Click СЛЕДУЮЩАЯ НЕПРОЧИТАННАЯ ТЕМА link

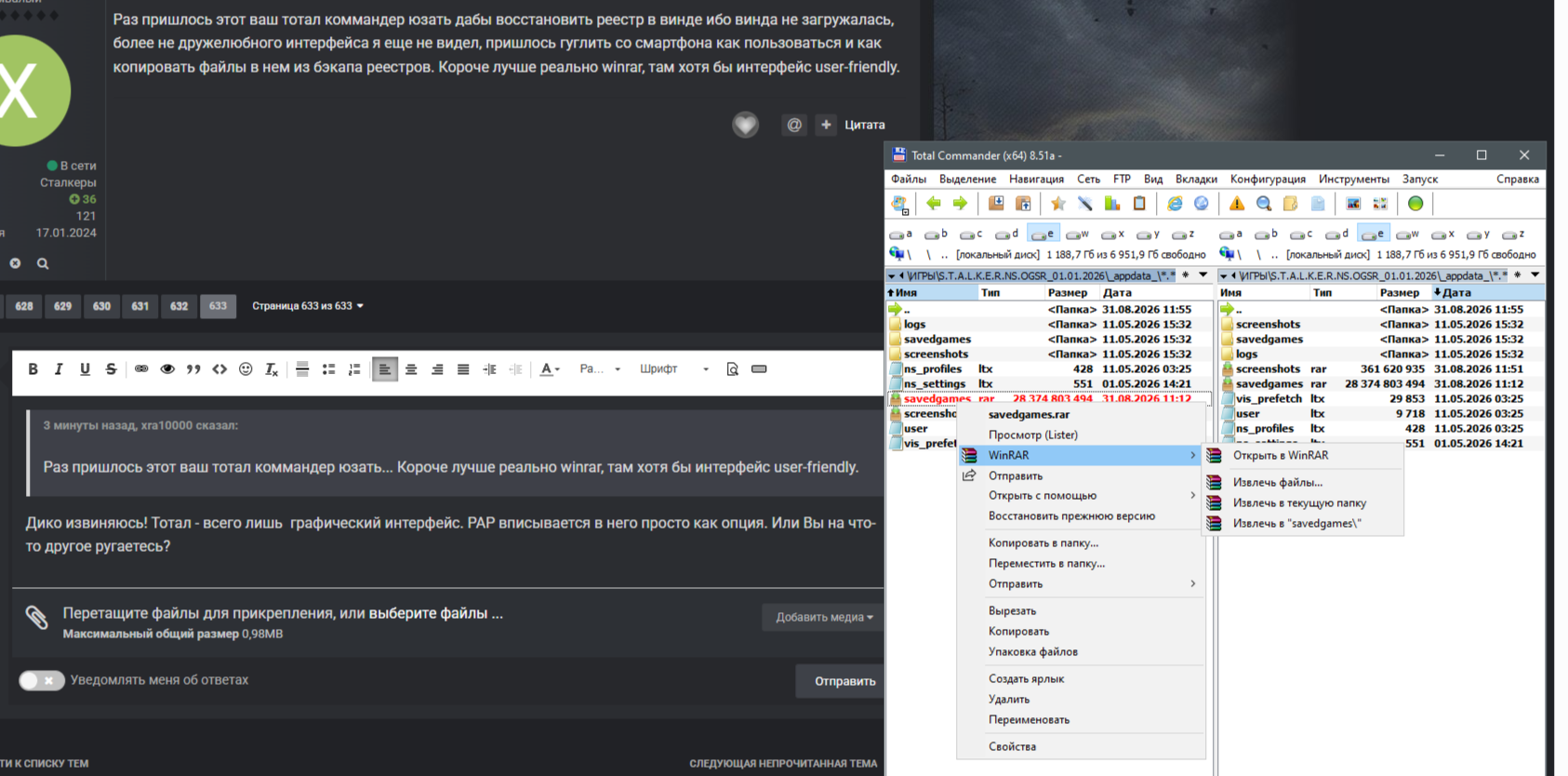[x=783, y=764]
